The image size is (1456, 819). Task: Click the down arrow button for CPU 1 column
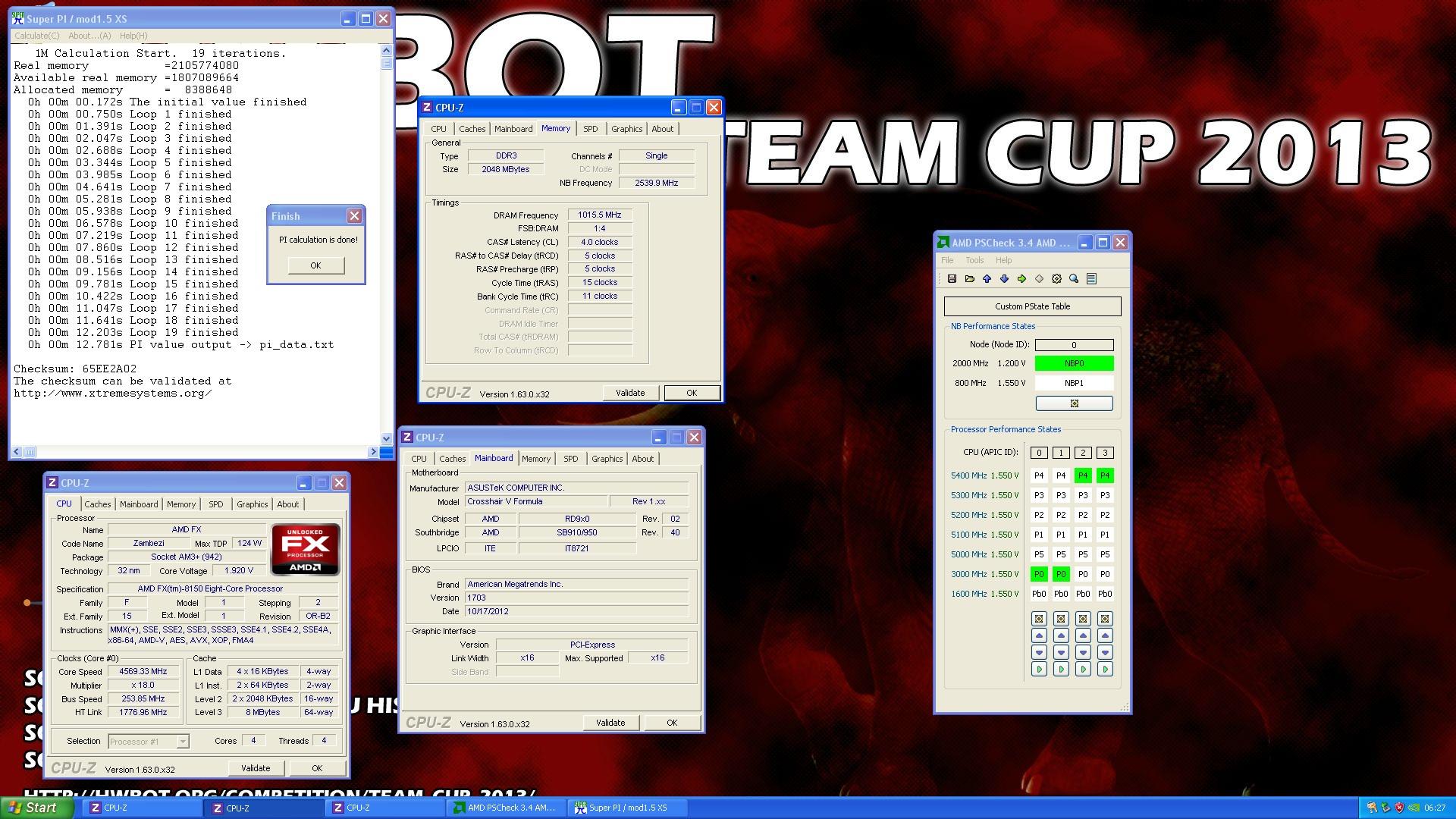[1061, 652]
